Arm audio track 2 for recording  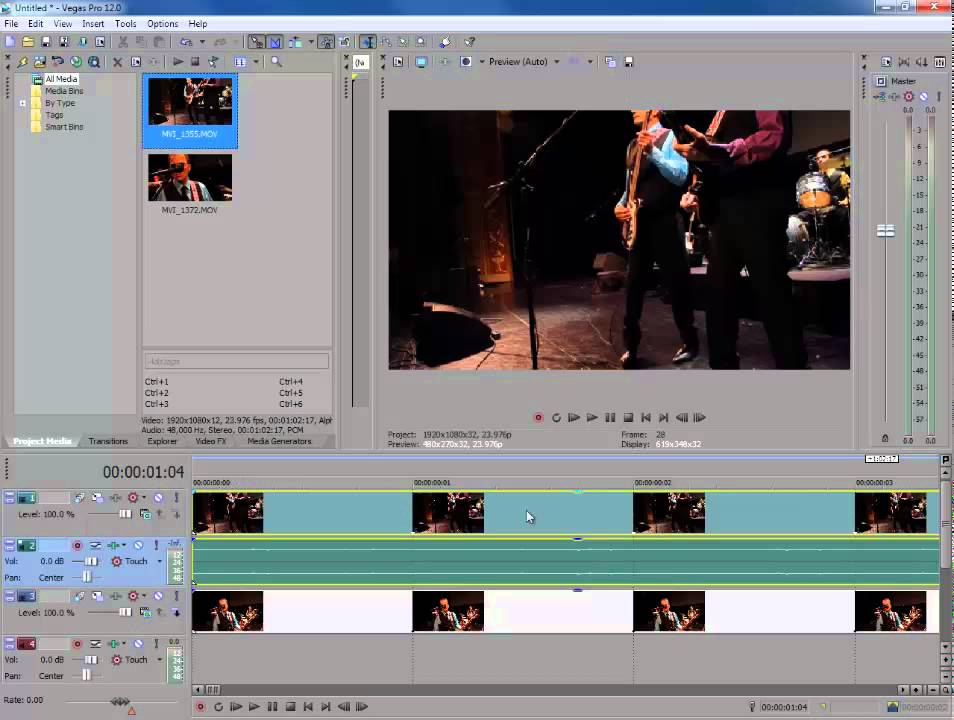pyautogui.click(x=77, y=545)
